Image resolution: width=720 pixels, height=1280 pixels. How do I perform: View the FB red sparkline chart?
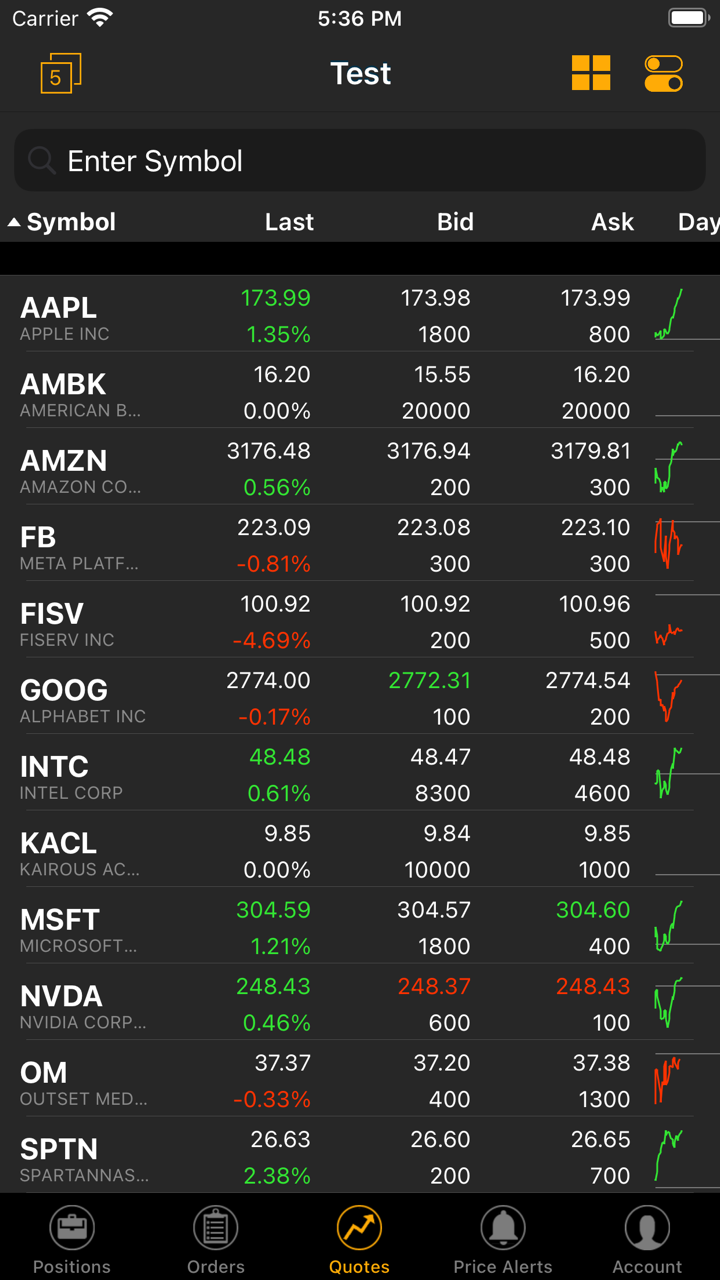point(668,544)
